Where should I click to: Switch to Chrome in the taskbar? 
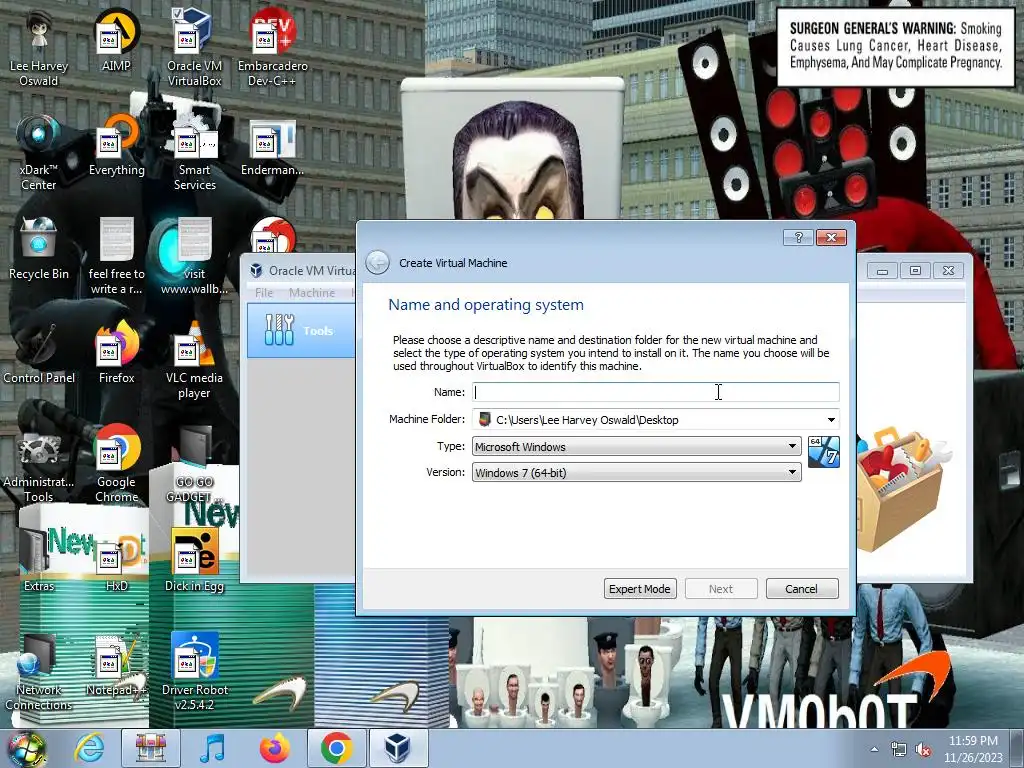click(x=336, y=748)
